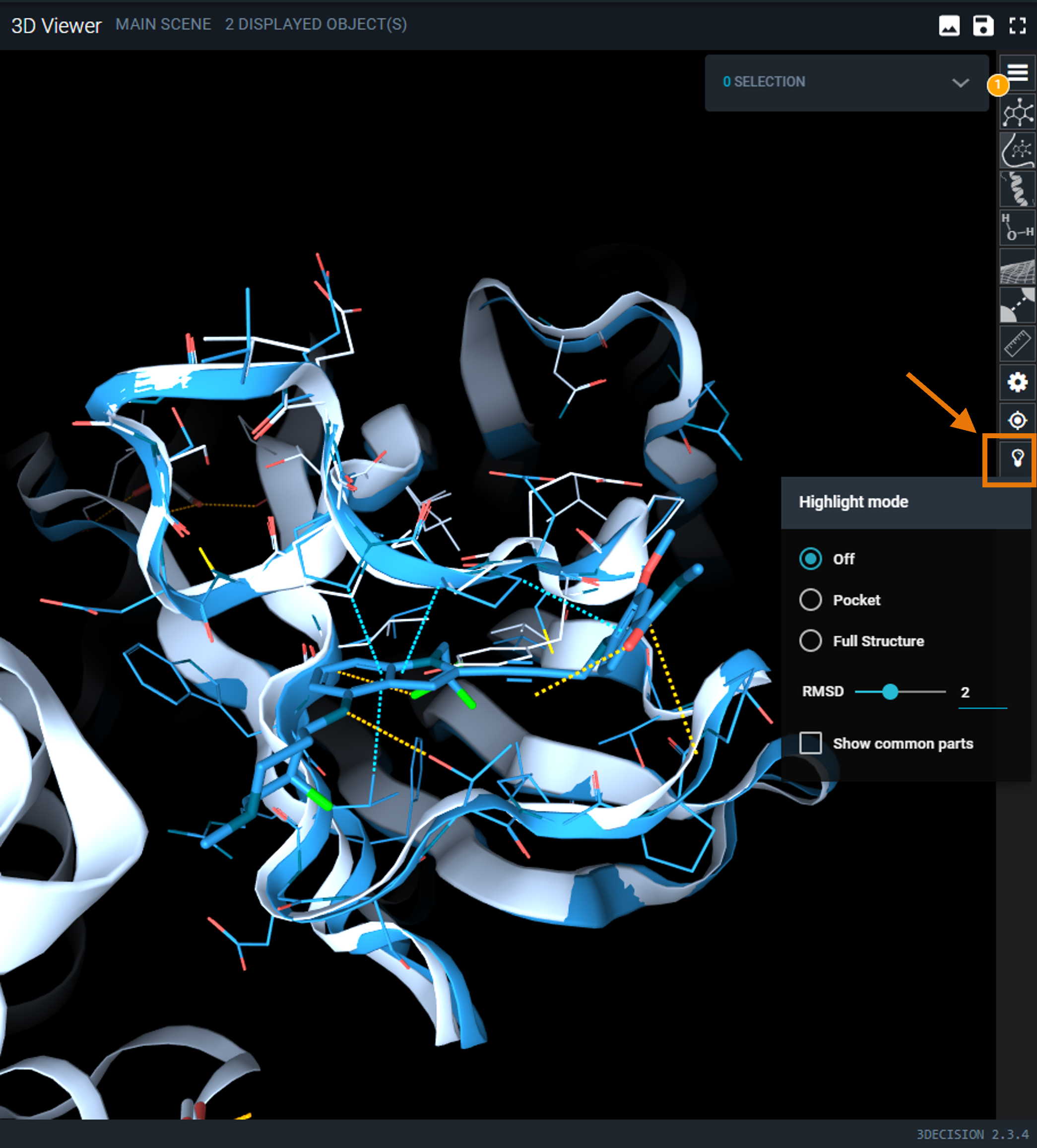Screen dimensions: 1037x1148
Task: Click the protein helix ribbon icon
Action: 1018,190
